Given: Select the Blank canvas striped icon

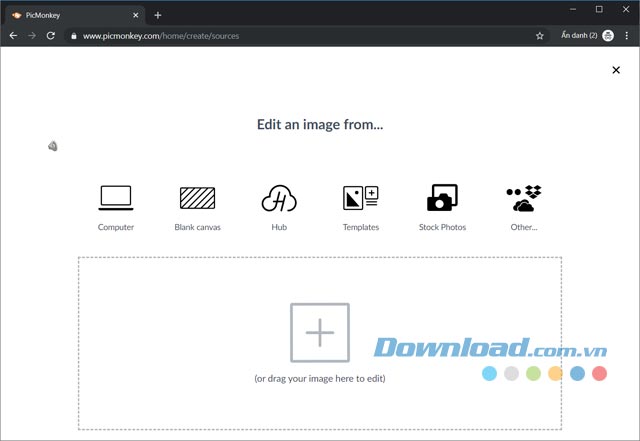Looking at the screenshot, I should 198,198.
